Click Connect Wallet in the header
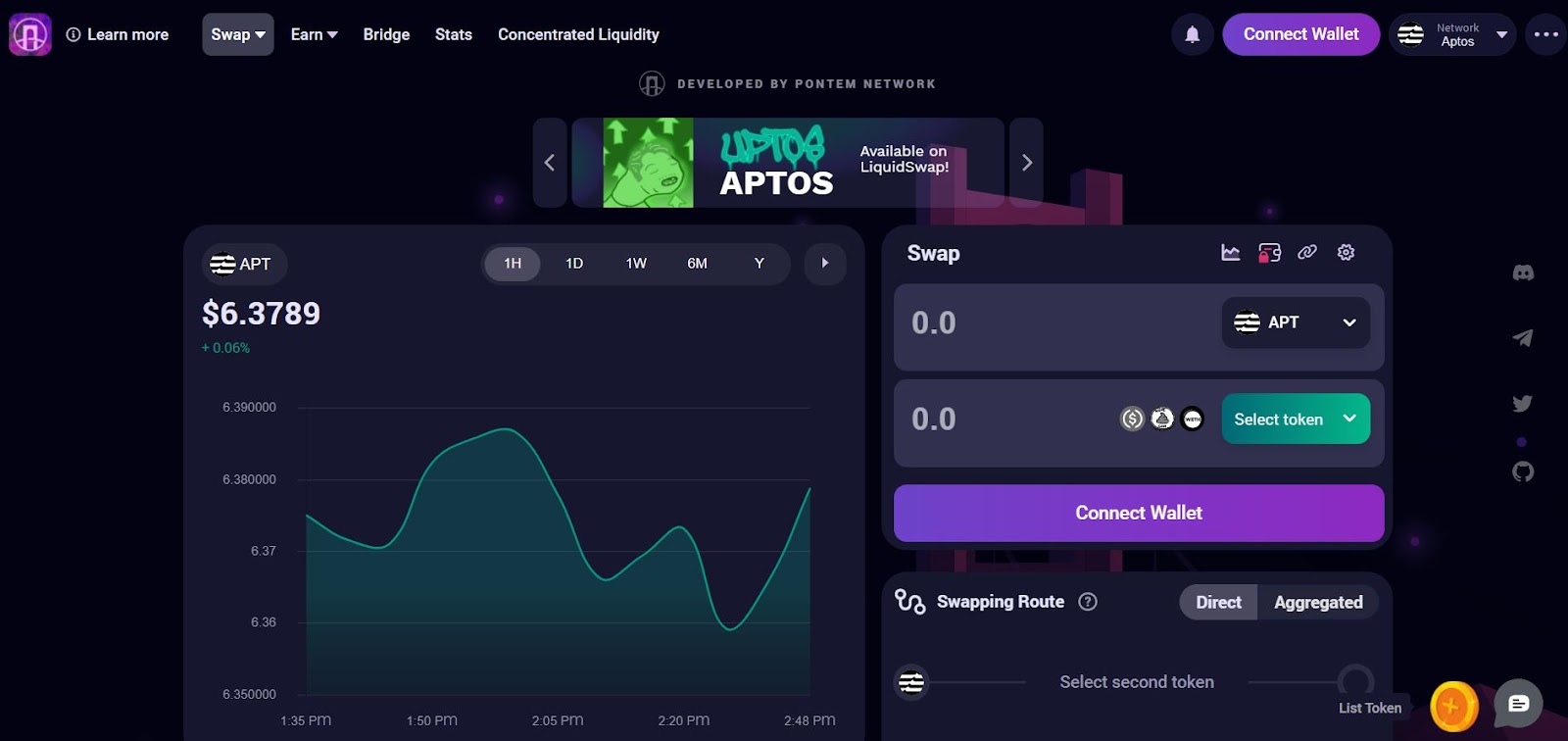The height and width of the screenshot is (741, 1568). tap(1301, 34)
